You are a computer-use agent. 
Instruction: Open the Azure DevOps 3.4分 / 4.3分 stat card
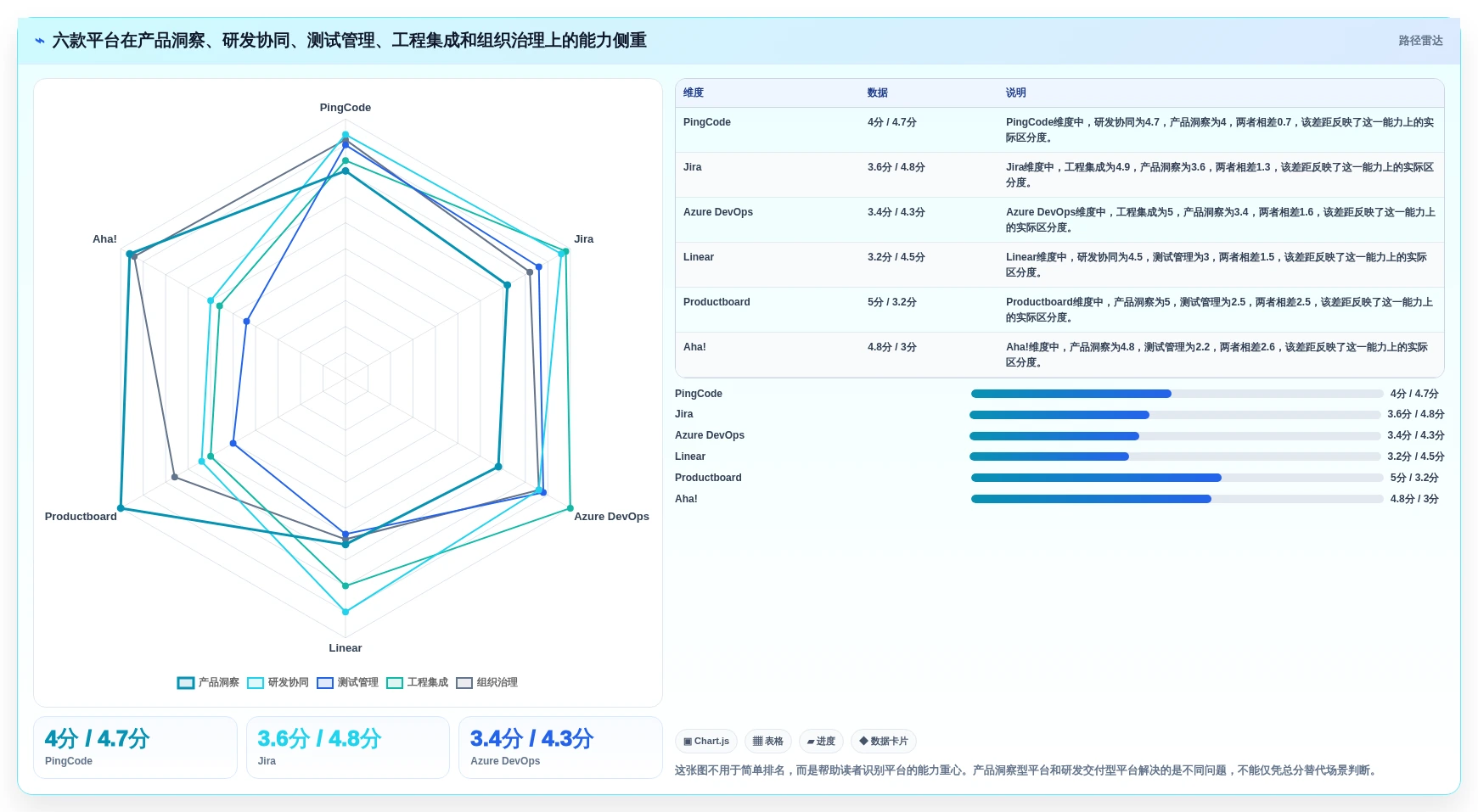coord(560,748)
